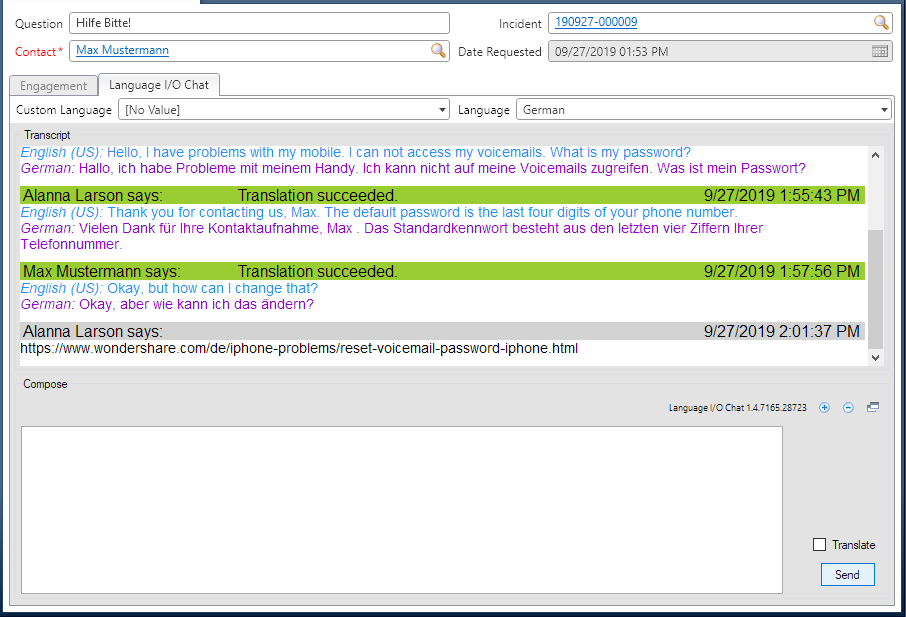Click the Incident field search magnifier icon
This screenshot has height=617, width=906.
pyautogui.click(x=880, y=23)
